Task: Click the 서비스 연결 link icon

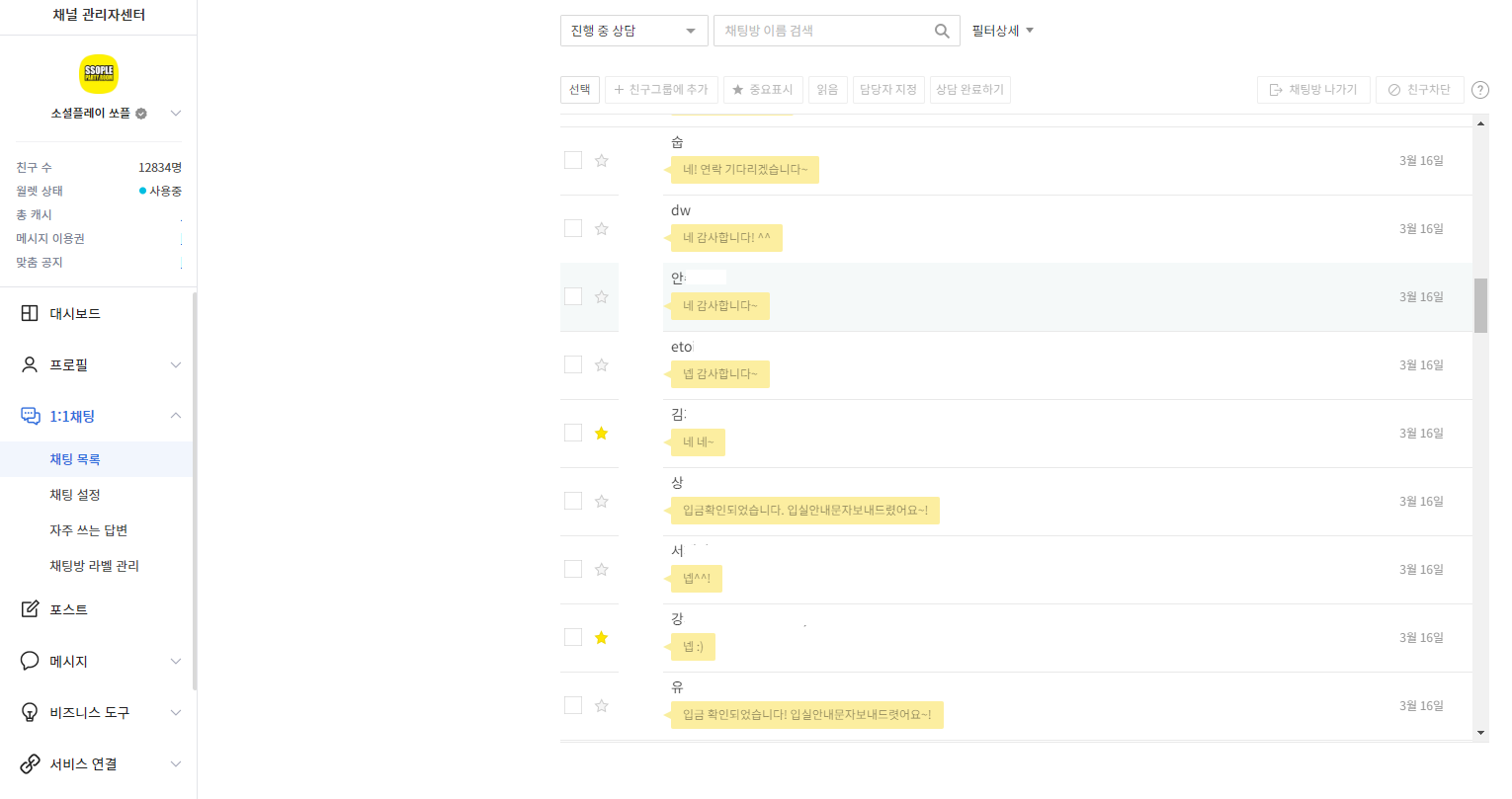Action: pos(30,763)
